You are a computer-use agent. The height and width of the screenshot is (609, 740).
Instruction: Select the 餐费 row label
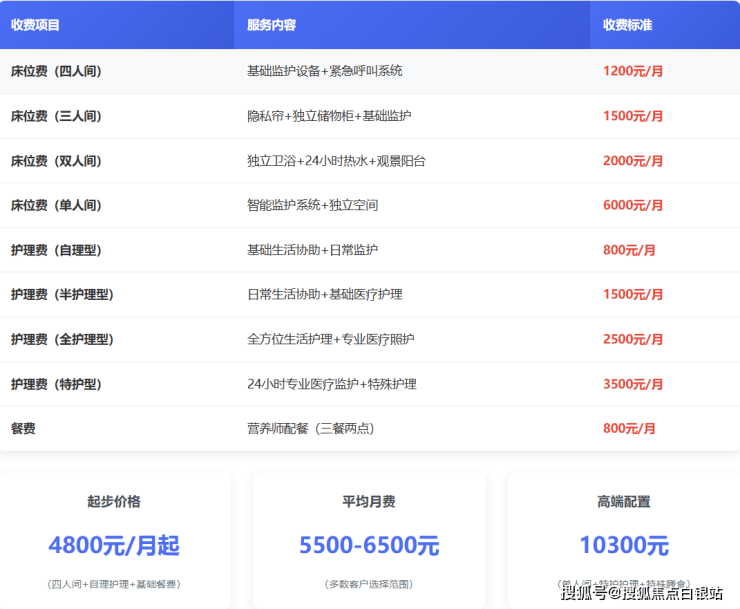point(23,428)
